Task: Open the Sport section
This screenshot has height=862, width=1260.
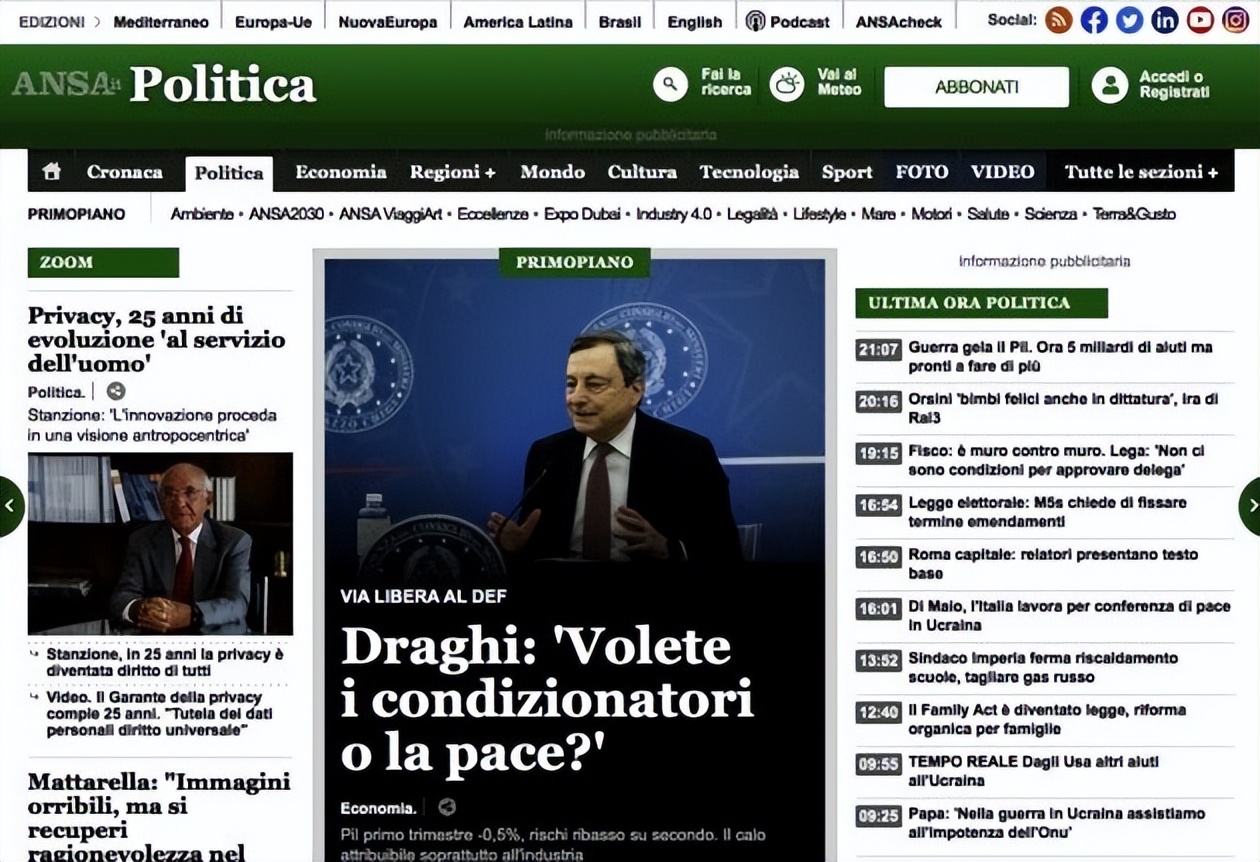Action: (x=847, y=172)
